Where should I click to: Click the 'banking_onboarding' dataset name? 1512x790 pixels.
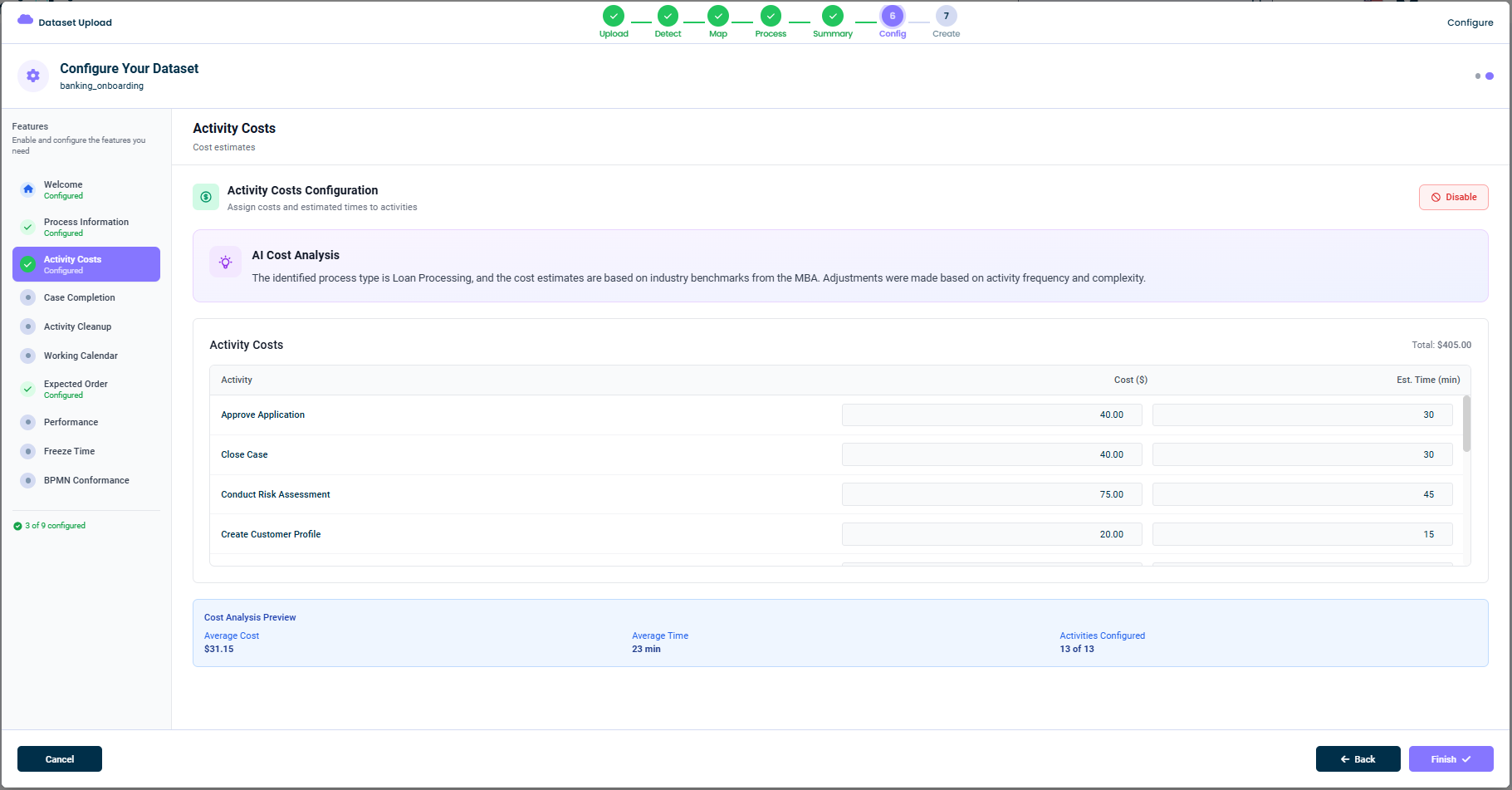tap(101, 86)
